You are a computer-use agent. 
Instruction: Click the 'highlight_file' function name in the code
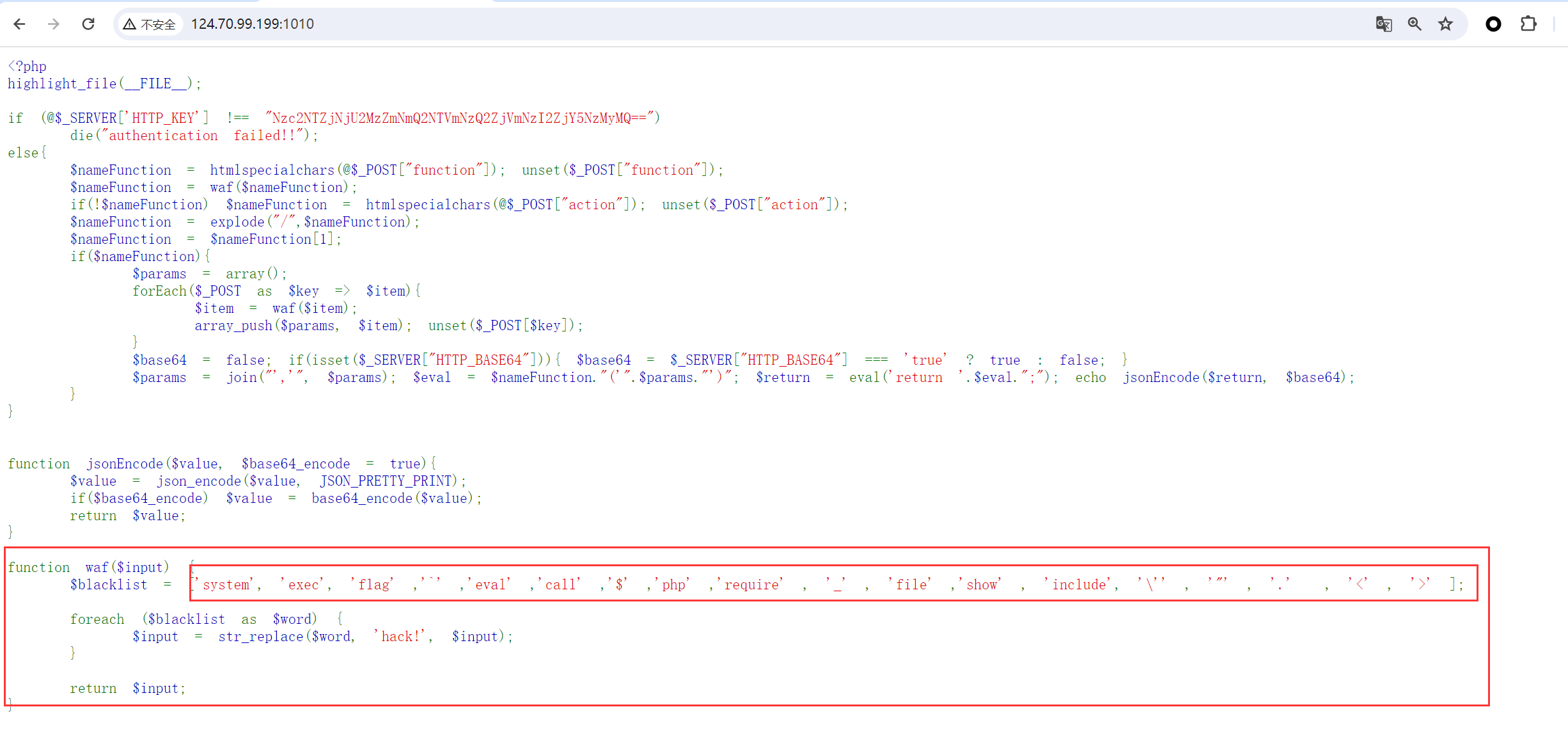click(62, 84)
